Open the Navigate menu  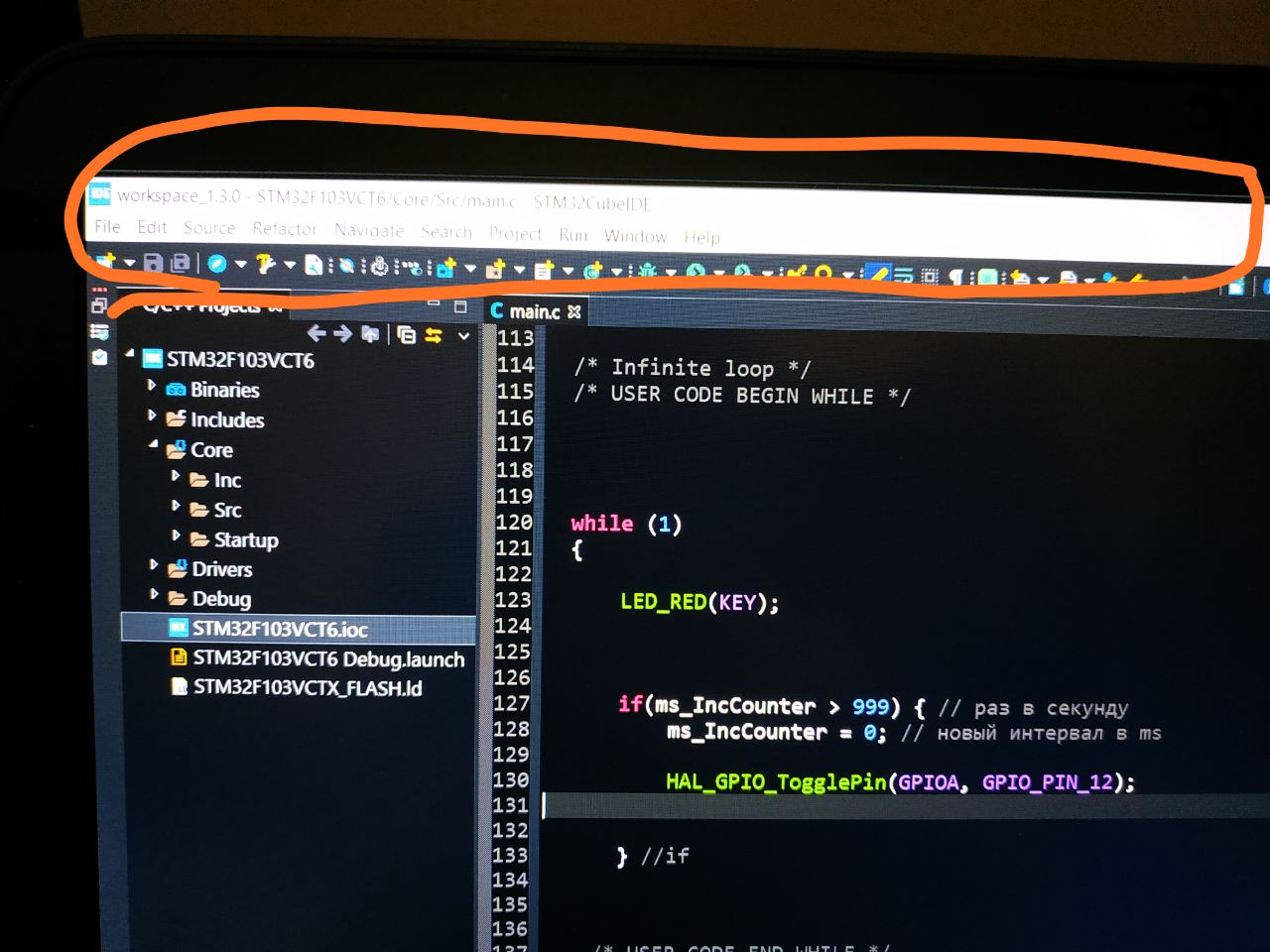pos(369,230)
